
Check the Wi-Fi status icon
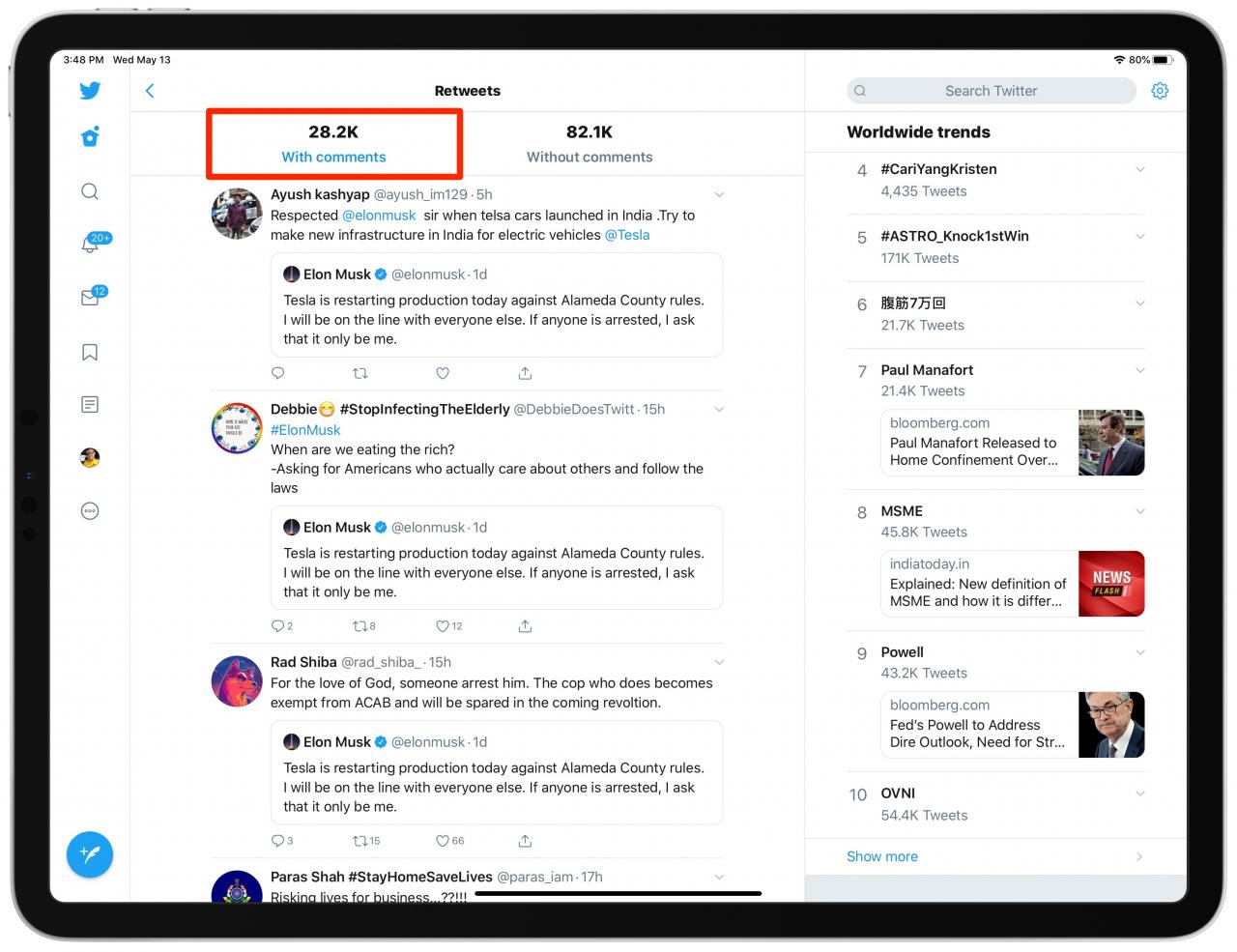(x=1119, y=60)
